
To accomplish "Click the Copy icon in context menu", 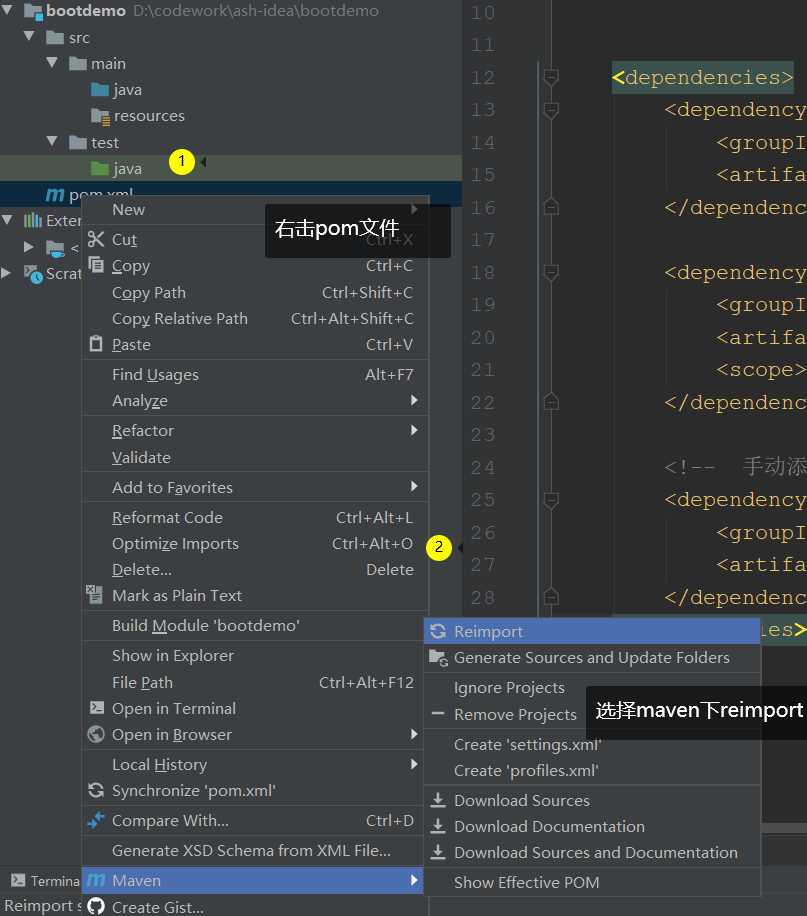I will tap(96, 265).
